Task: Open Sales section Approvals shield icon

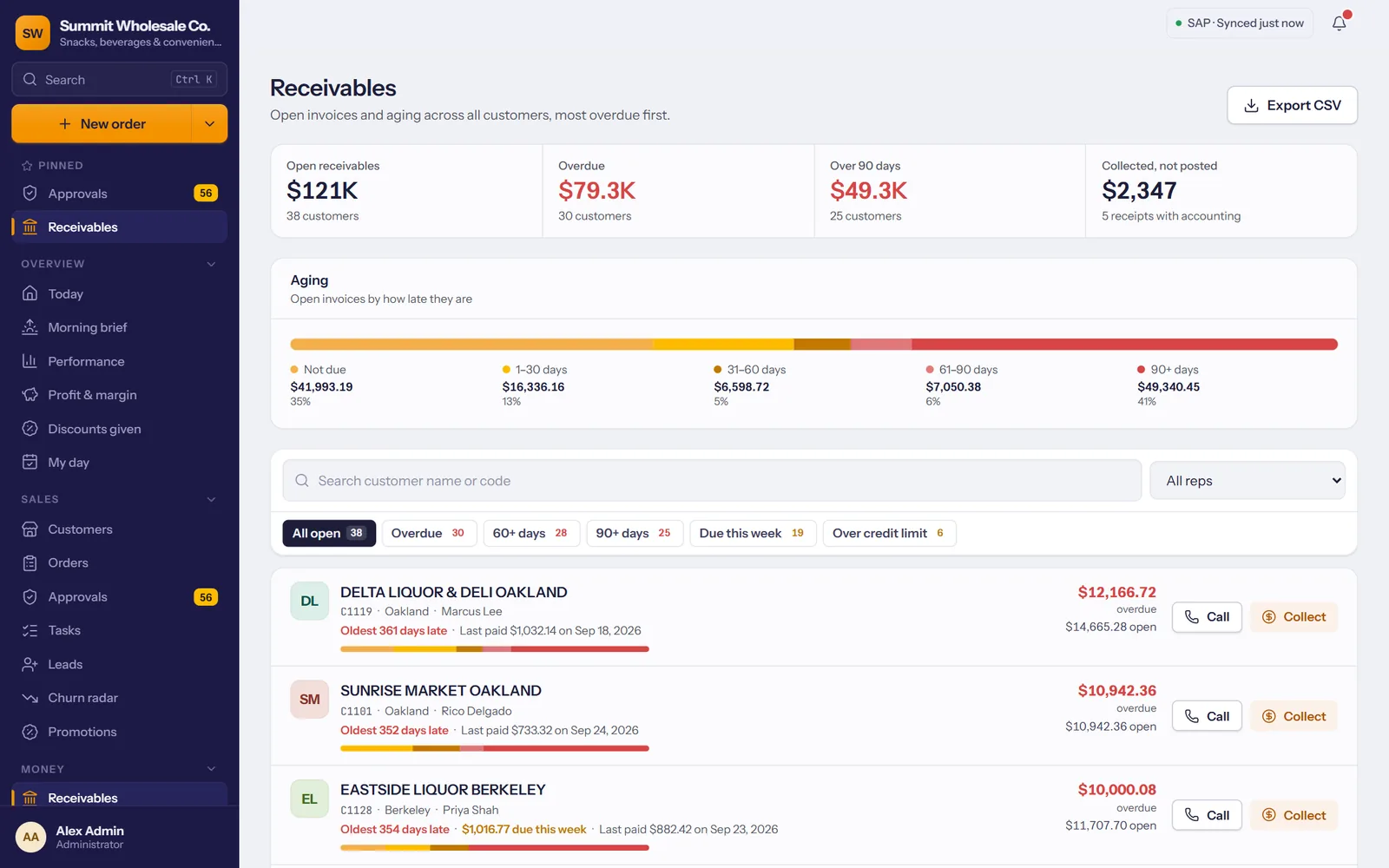Action: pyautogui.click(x=30, y=597)
